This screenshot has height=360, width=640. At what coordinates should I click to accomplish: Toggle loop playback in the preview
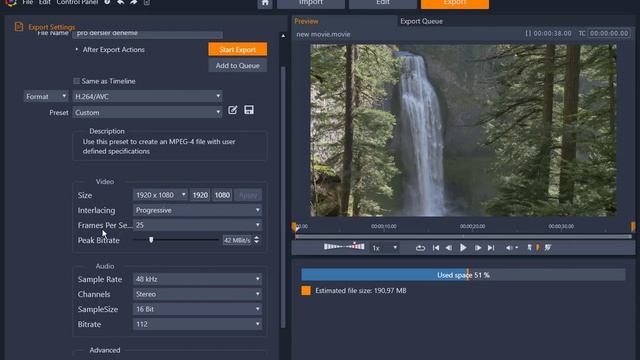pos(420,248)
